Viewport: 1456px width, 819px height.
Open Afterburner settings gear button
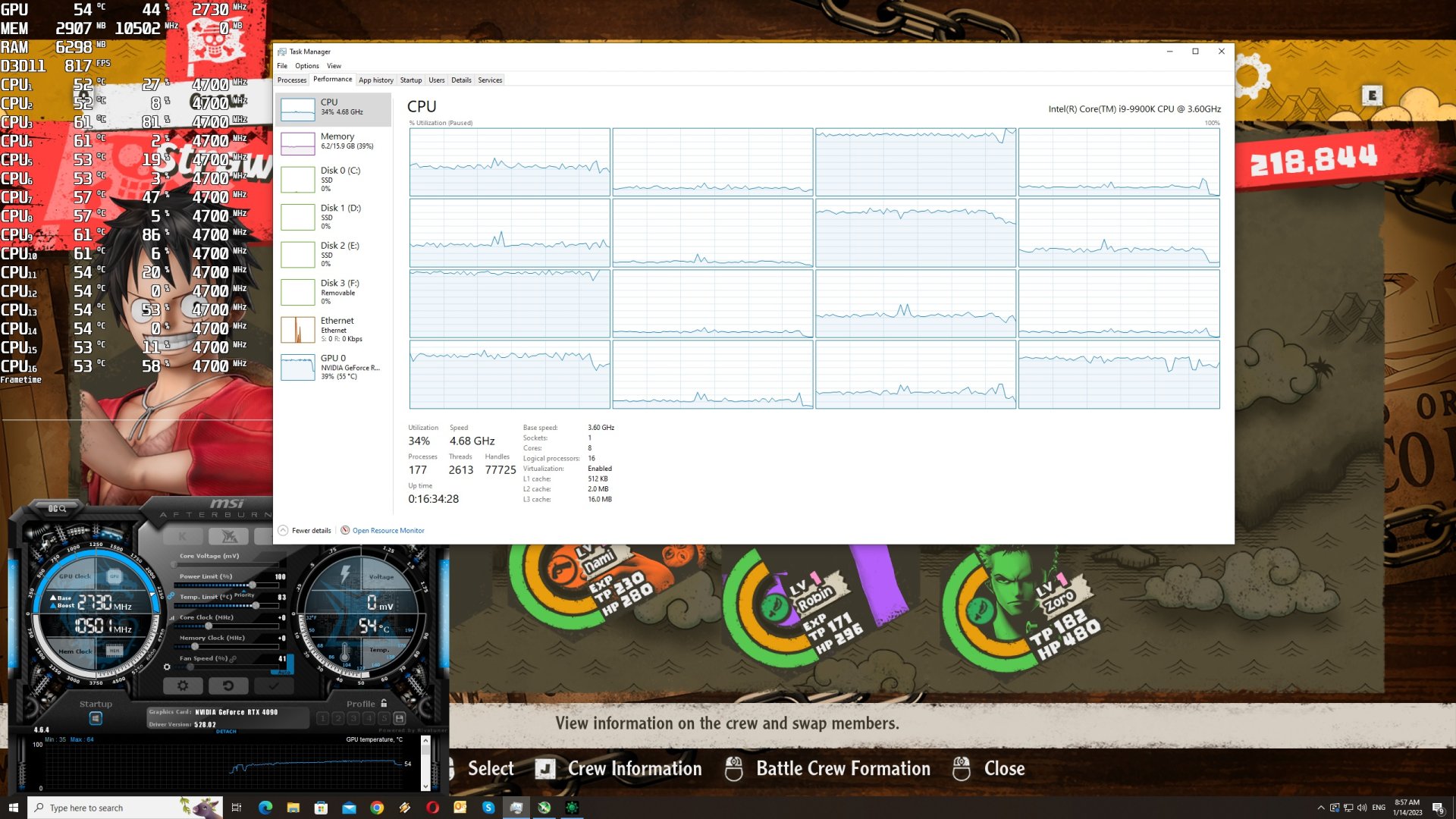point(183,686)
